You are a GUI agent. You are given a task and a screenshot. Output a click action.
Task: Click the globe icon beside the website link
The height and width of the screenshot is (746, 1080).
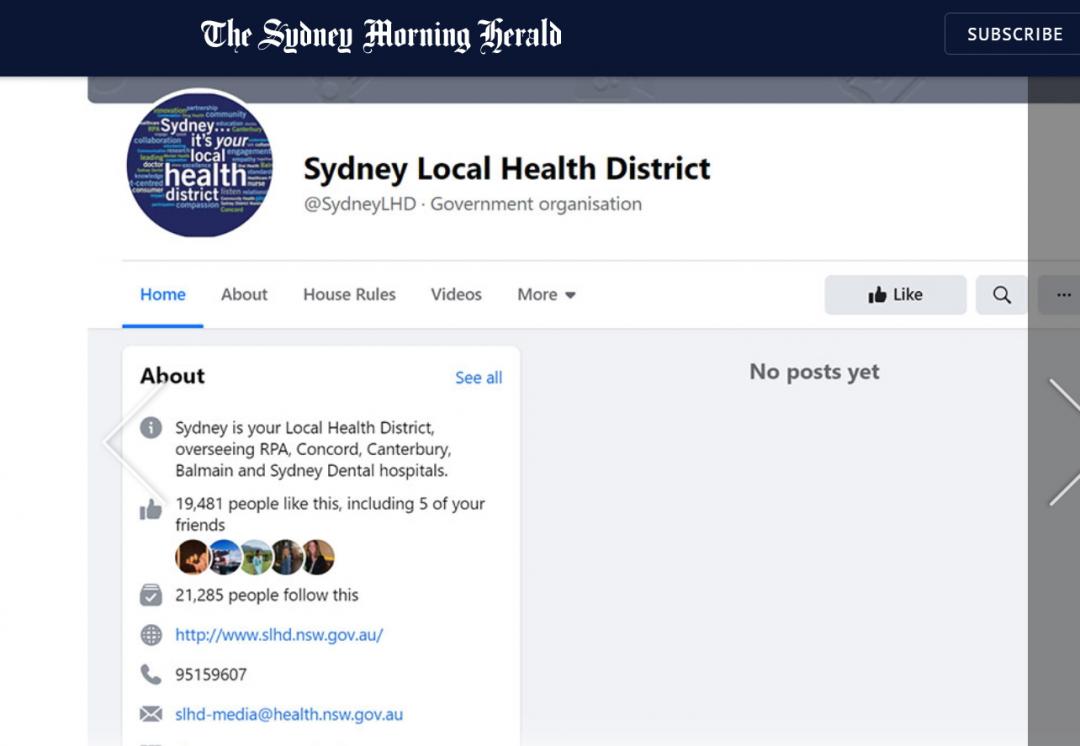coord(151,634)
